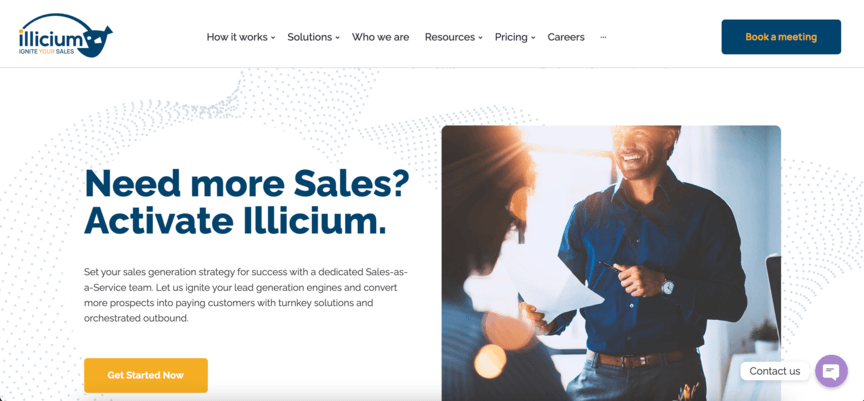864x401 pixels.
Task: Select Solutions in the navigation bar
Action: click(310, 37)
